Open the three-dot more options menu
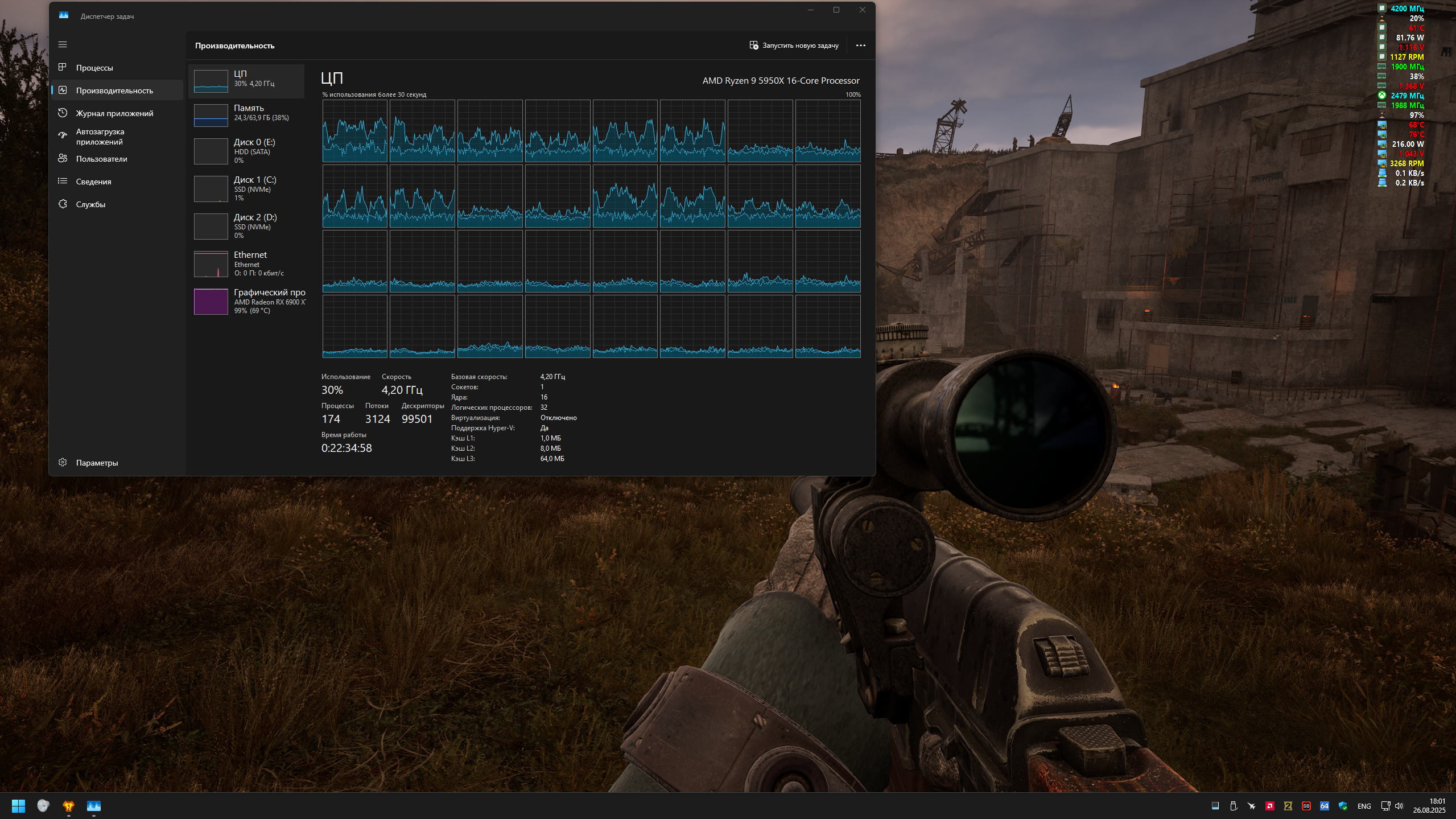 coord(860,46)
